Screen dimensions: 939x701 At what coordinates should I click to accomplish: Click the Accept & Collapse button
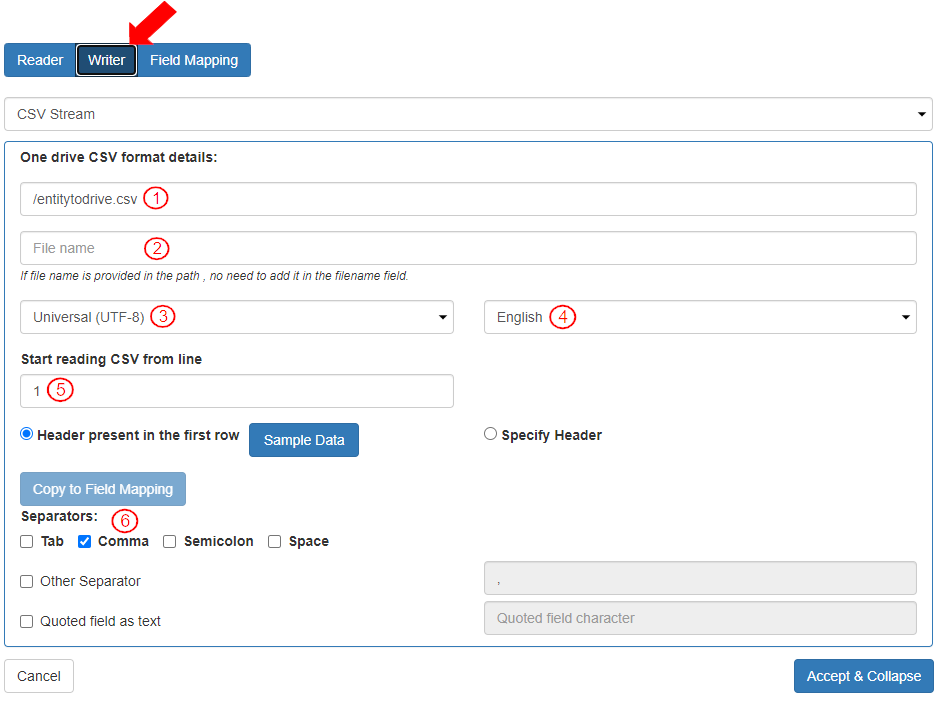pos(863,676)
